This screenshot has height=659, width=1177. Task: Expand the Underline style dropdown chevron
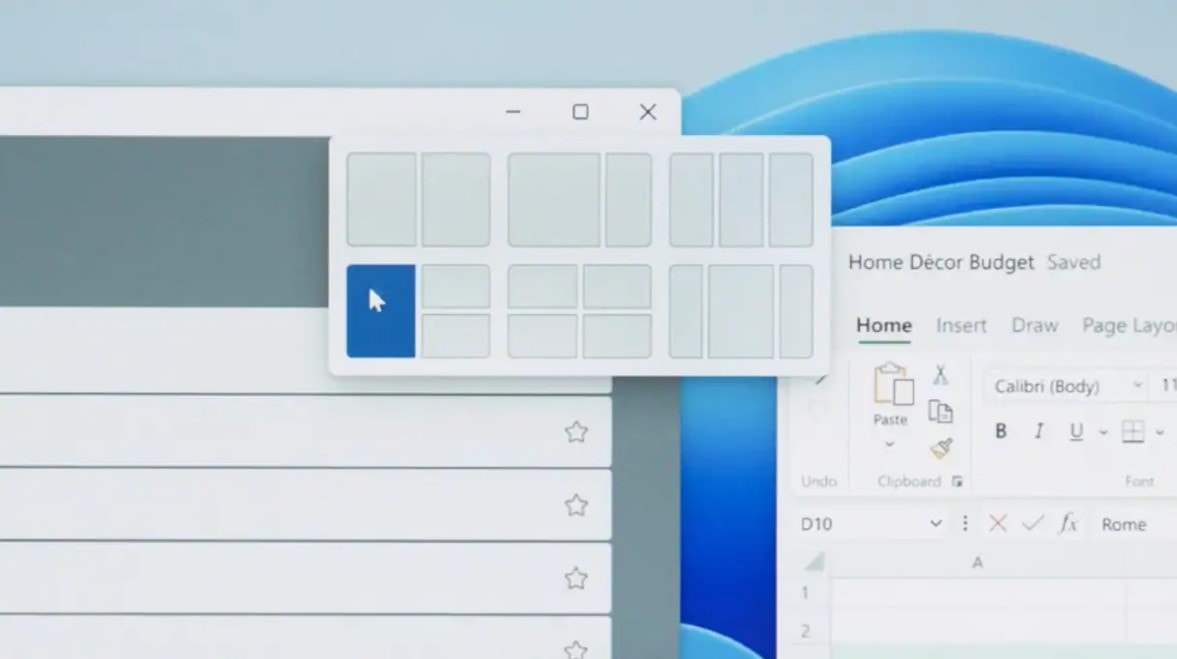(1103, 432)
